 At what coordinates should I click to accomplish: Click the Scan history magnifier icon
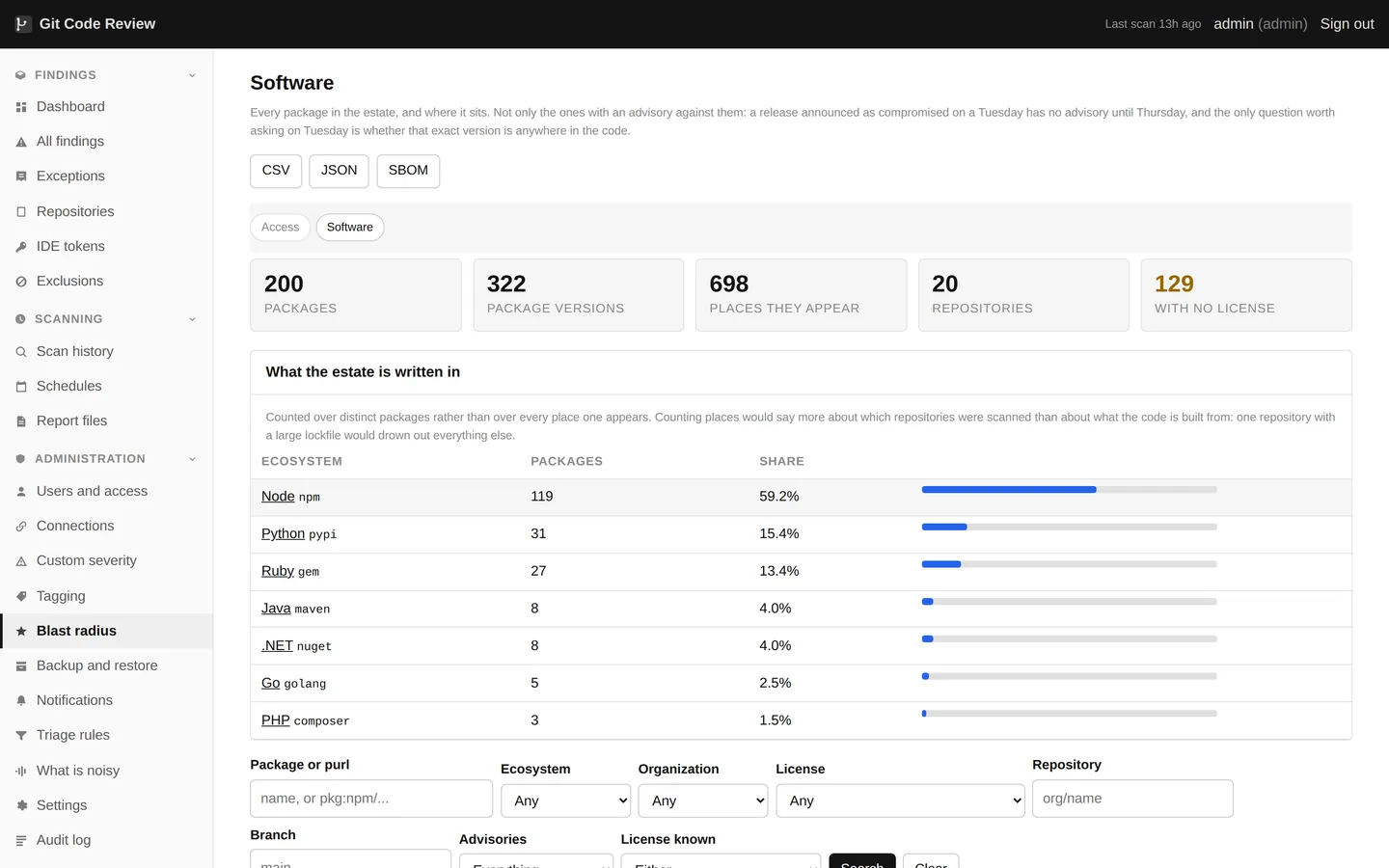coord(21,352)
